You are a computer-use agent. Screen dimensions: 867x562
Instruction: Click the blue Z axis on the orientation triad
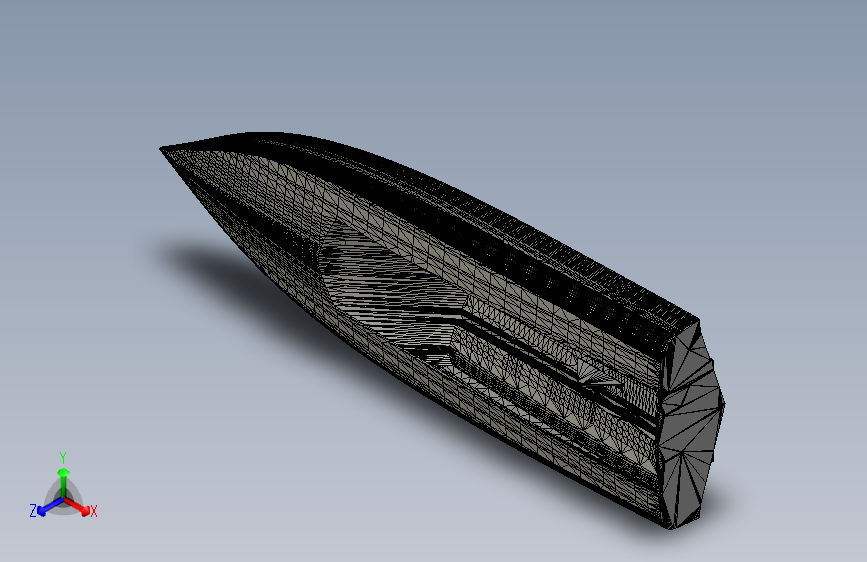[x=49, y=507]
